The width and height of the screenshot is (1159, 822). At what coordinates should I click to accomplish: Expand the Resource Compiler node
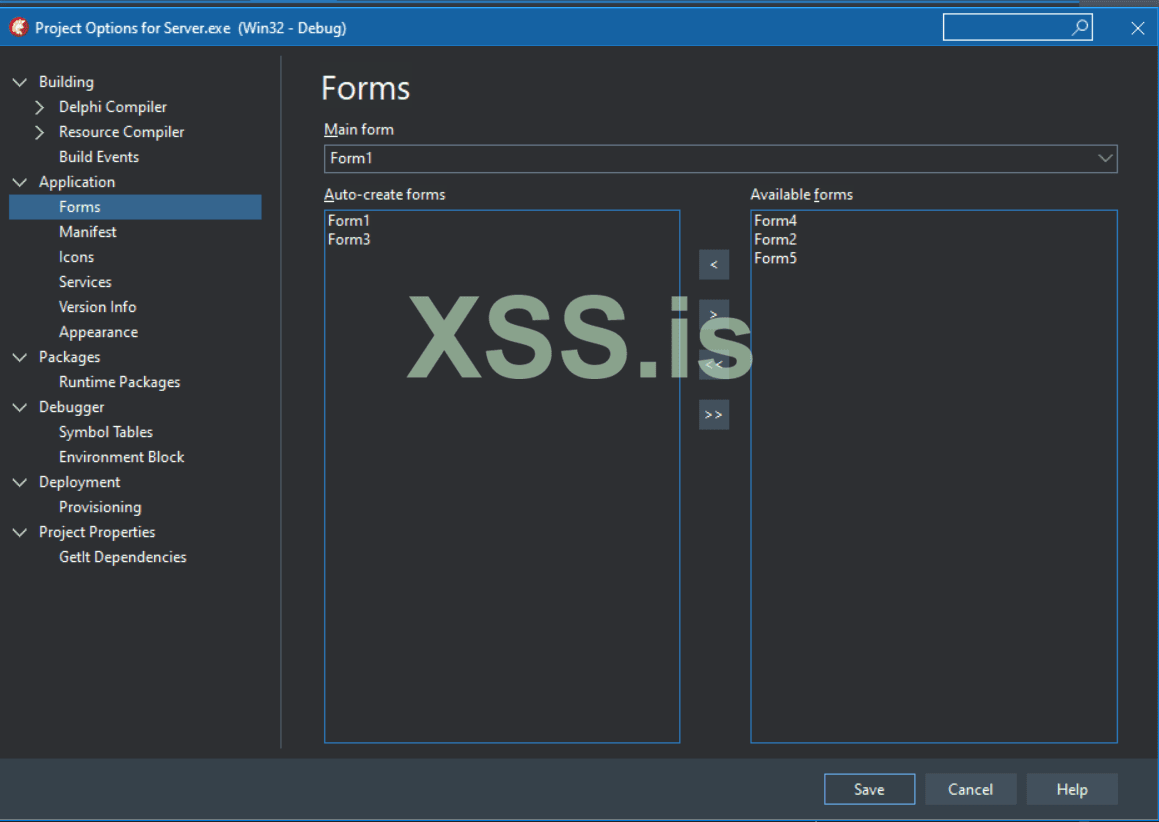40,132
